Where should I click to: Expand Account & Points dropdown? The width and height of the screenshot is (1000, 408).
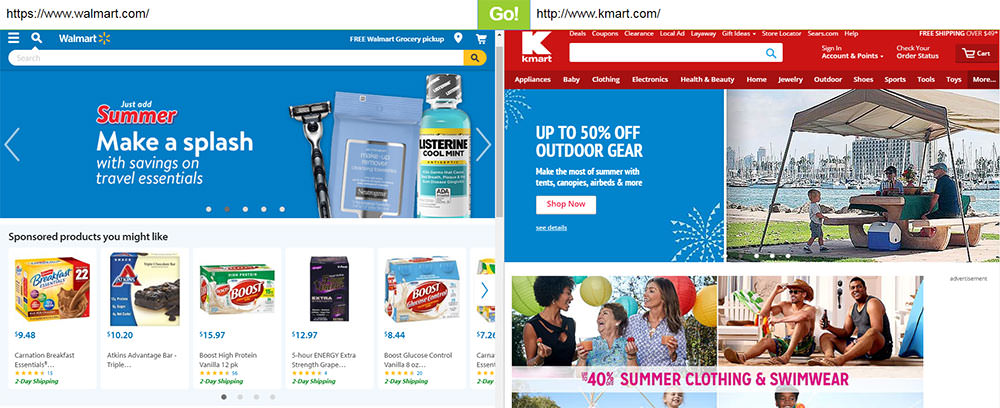tap(852, 56)
